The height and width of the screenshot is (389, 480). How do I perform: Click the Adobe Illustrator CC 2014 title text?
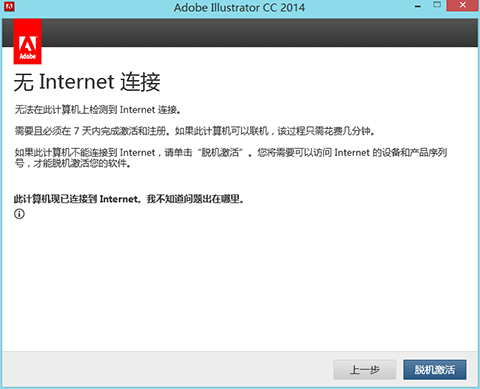pos(239,8)
